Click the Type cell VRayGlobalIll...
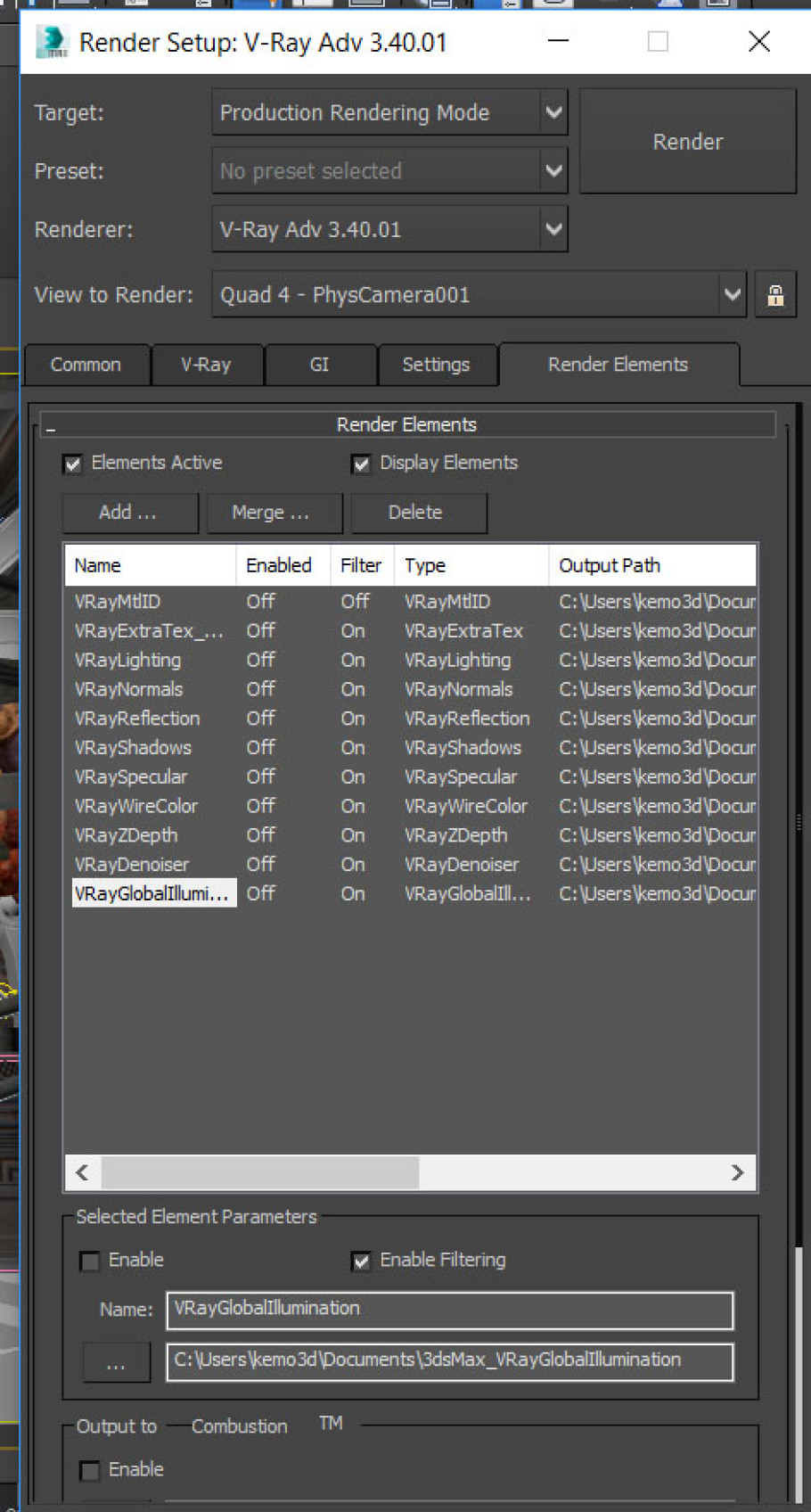This screenshot has height=1512, width=811. [468, 893]
